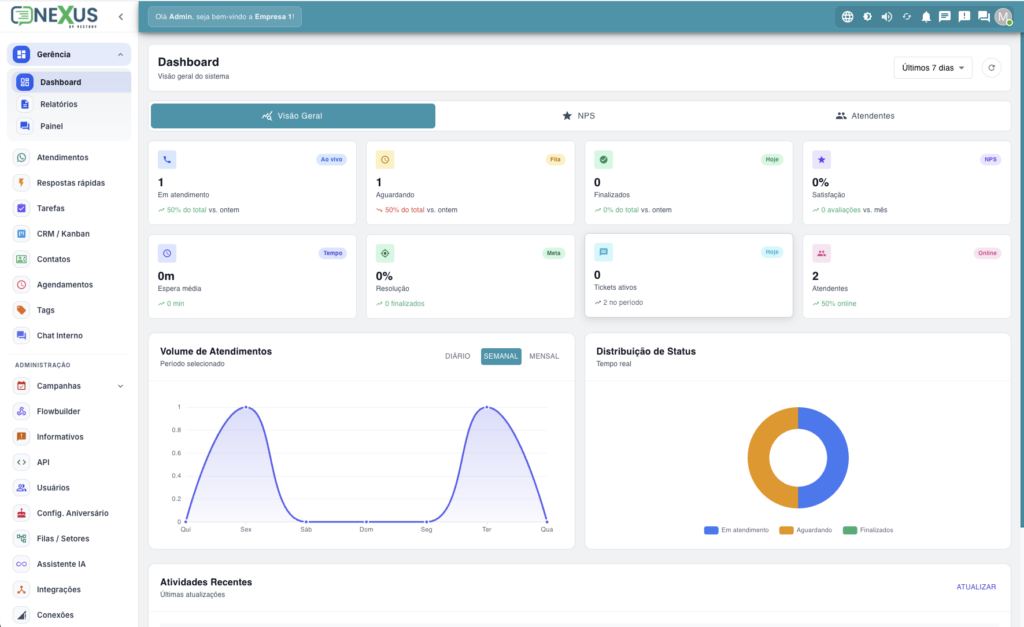Toggle the Aguardando legend swatch
1024x627 pixels.
pos(786,530)
